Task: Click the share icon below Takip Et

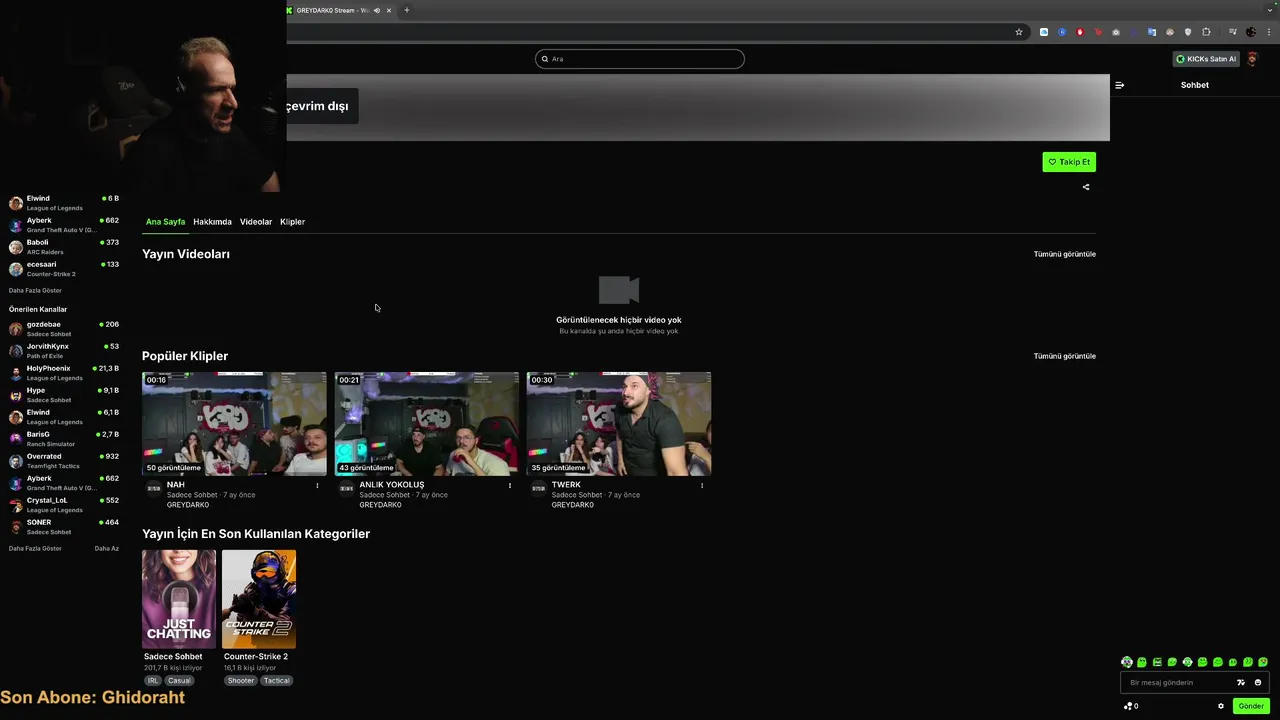Action: (x=1086, y=187)
